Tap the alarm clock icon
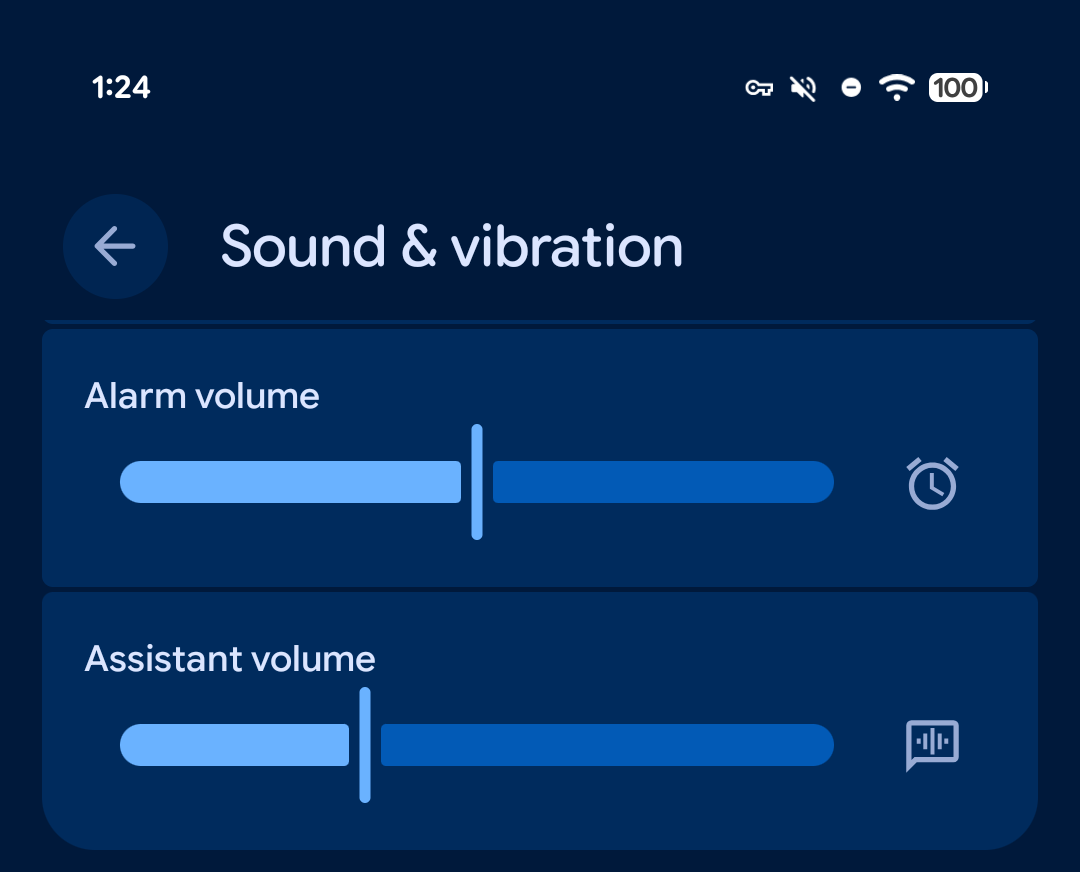 click(x=932, y=483)
